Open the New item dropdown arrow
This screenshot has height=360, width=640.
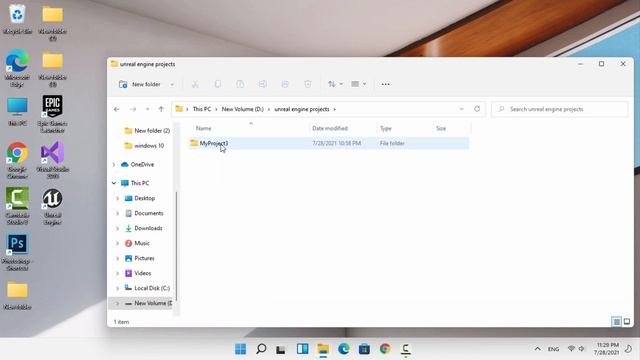pos(172,84)
